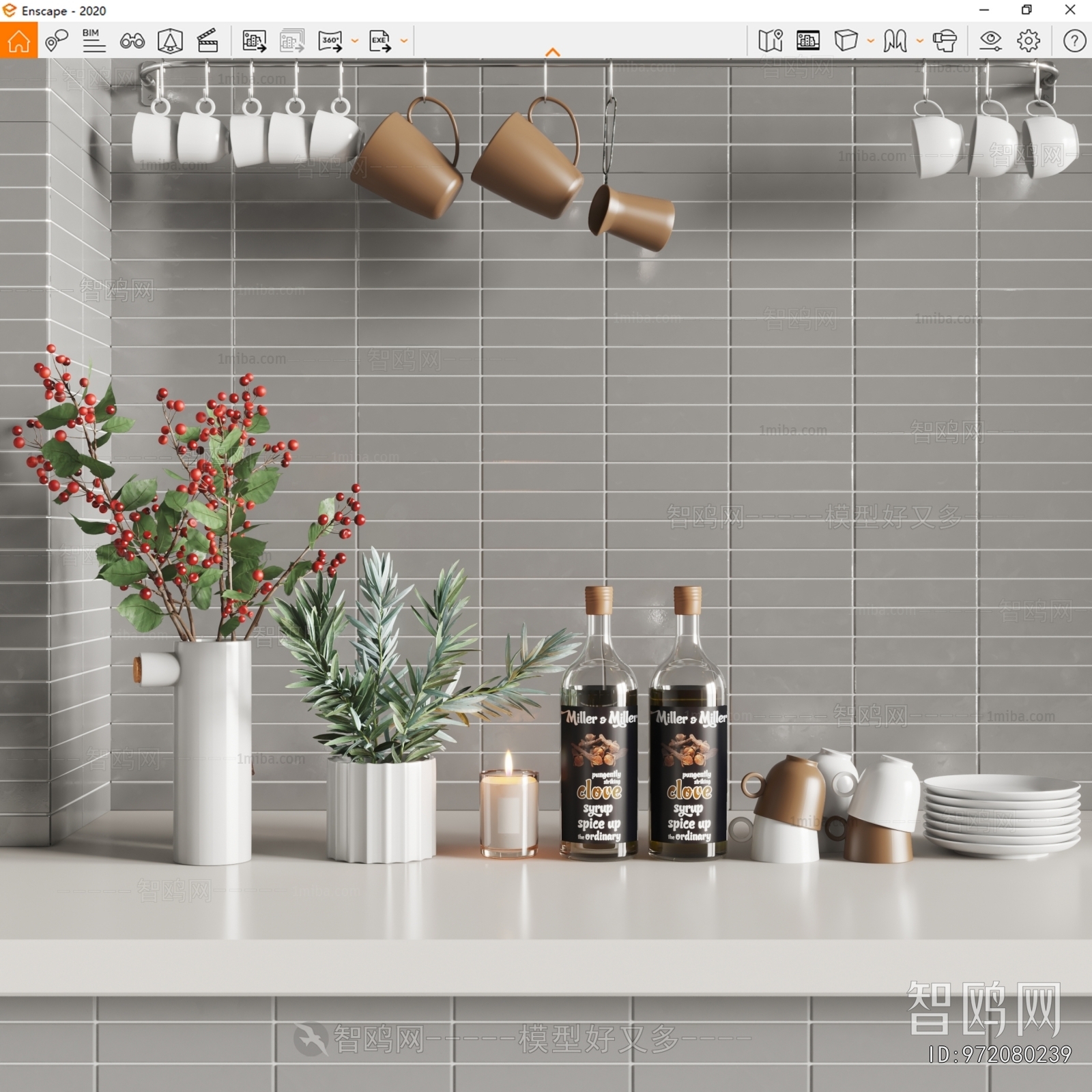This screenshot has width=1092, height=1092.
Task: Export a 360° panorama image
Action: click(x=330, y=41)
